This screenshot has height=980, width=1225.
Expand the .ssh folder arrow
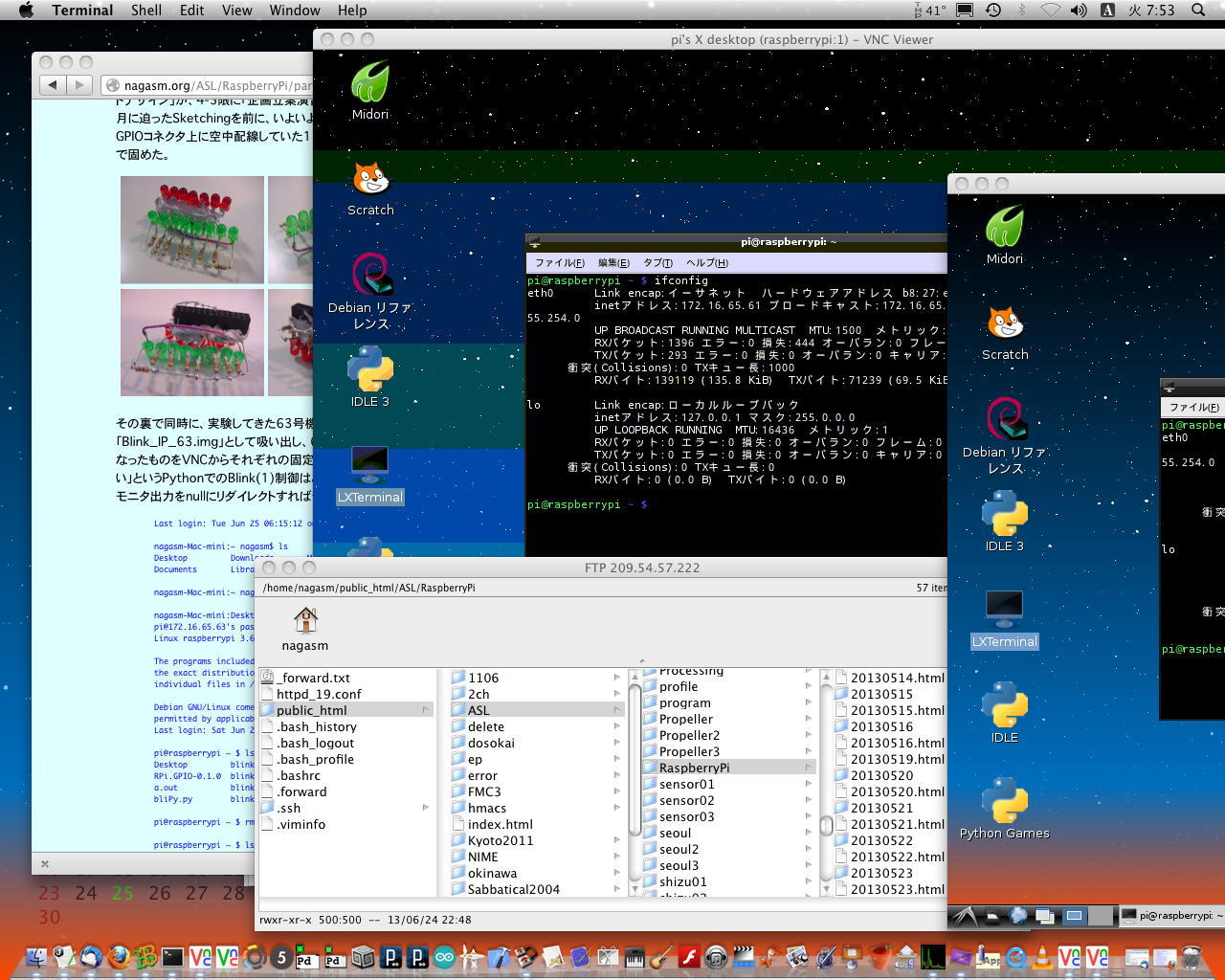[x=425, y=808]
